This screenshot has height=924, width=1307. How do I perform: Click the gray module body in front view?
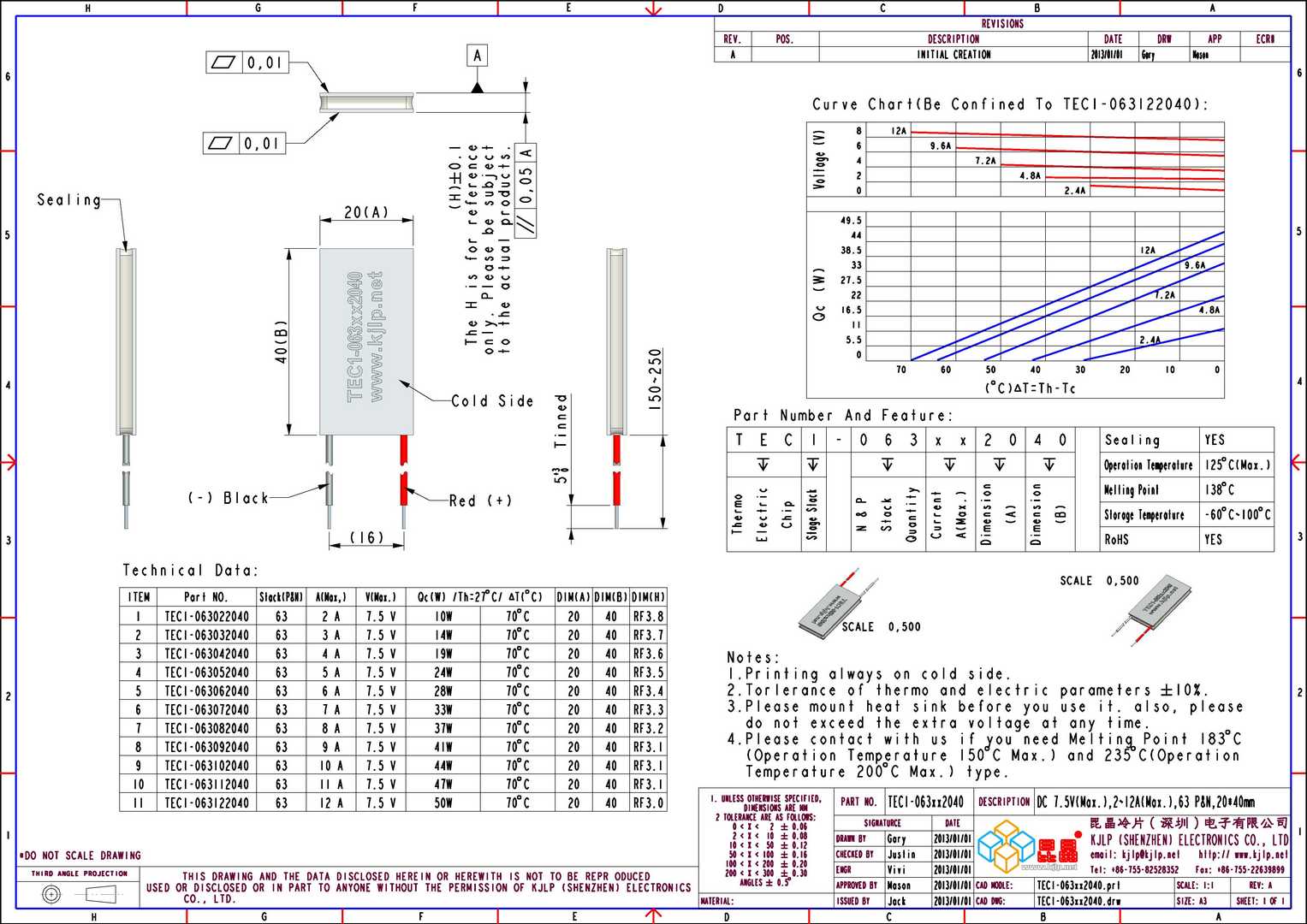pyautogui.click(x=366, y=342)
